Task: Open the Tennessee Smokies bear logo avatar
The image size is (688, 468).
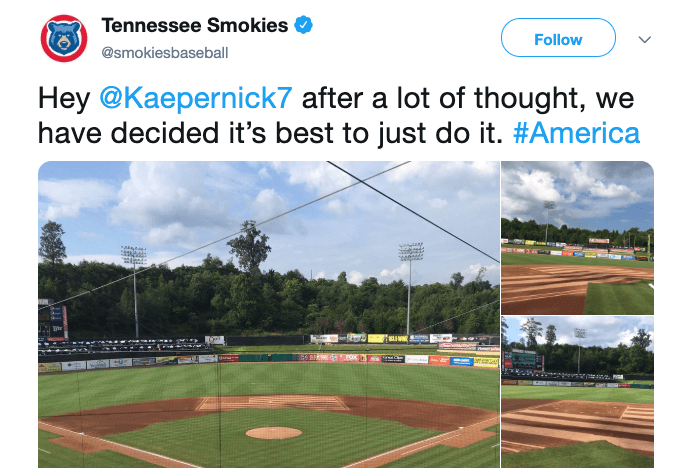Action: click(x=64, y=39)
